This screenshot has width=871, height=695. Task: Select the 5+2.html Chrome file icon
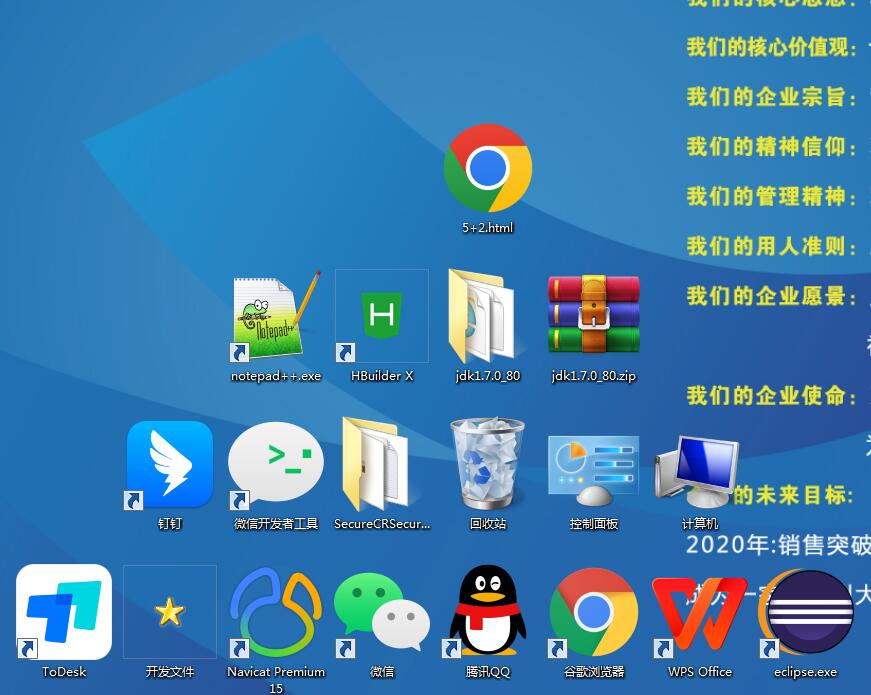(x=487, y=168)
